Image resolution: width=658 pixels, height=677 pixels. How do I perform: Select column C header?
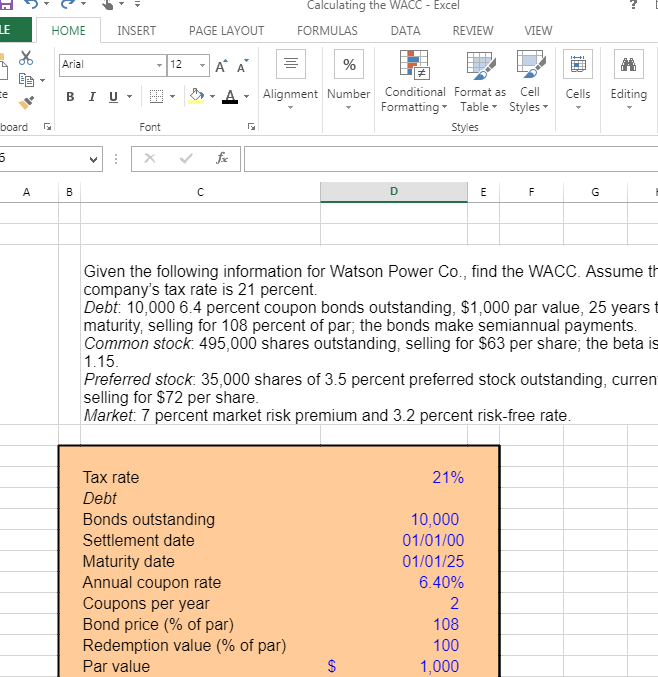200,192
